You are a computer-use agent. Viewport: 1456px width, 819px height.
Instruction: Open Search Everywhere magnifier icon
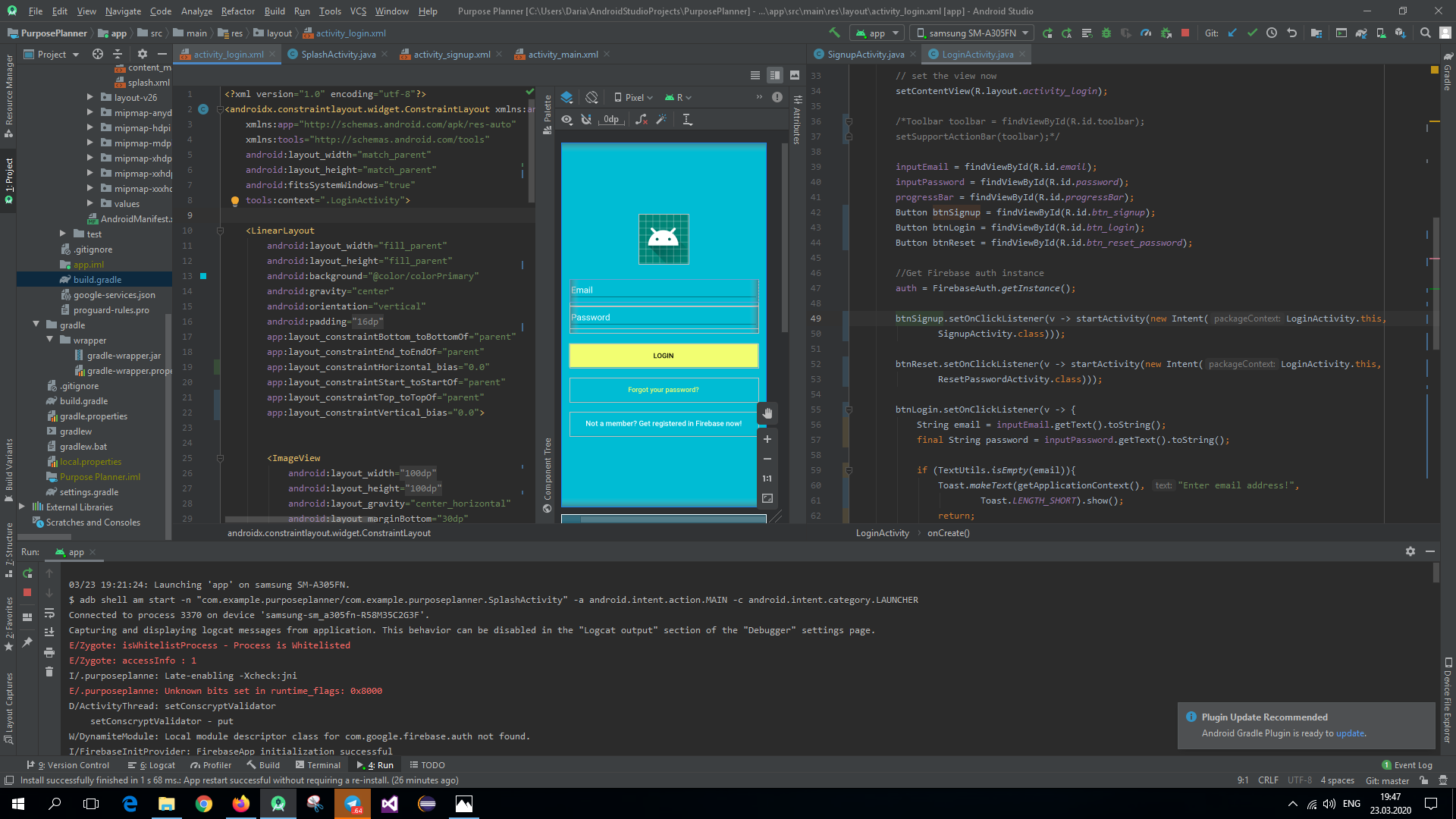click(x=1425, y=33)
